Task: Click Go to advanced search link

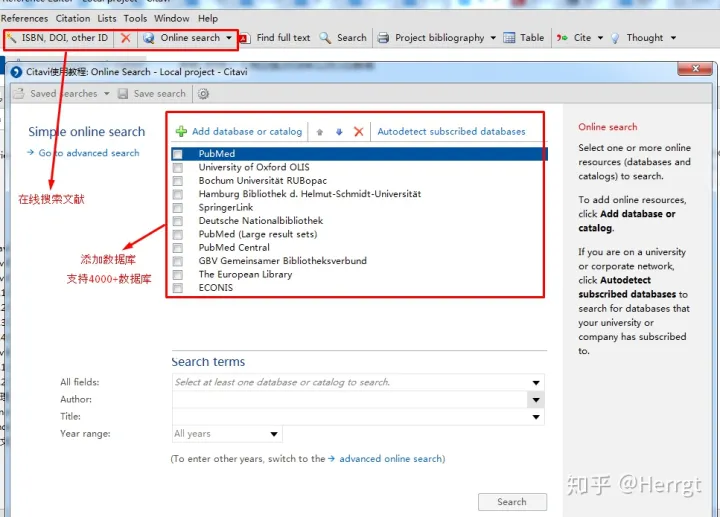Action: 89,153
